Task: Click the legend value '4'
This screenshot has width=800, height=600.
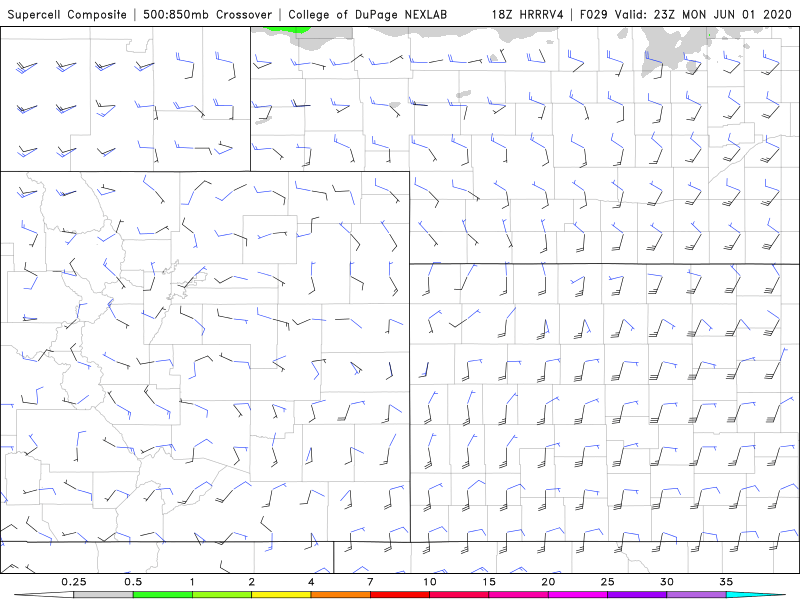Action: pos(311,582)
